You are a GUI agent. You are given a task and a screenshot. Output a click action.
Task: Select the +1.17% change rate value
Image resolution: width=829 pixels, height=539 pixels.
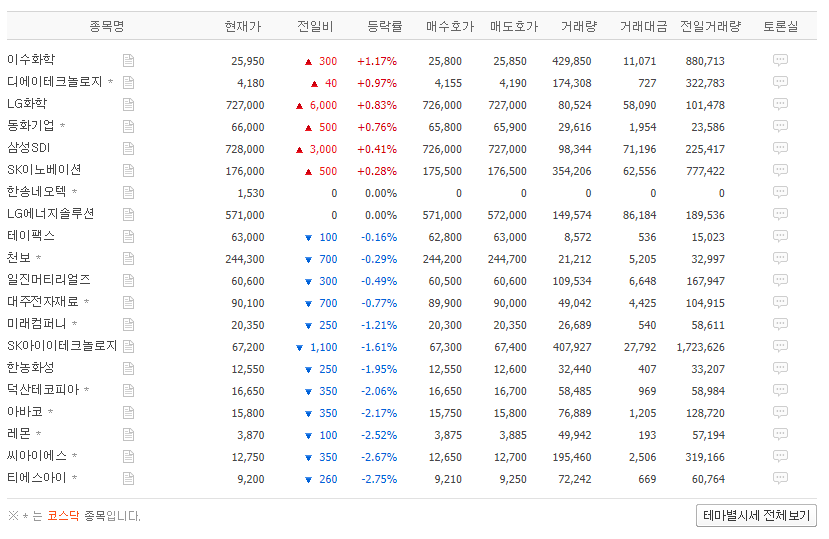coord(377,61)
